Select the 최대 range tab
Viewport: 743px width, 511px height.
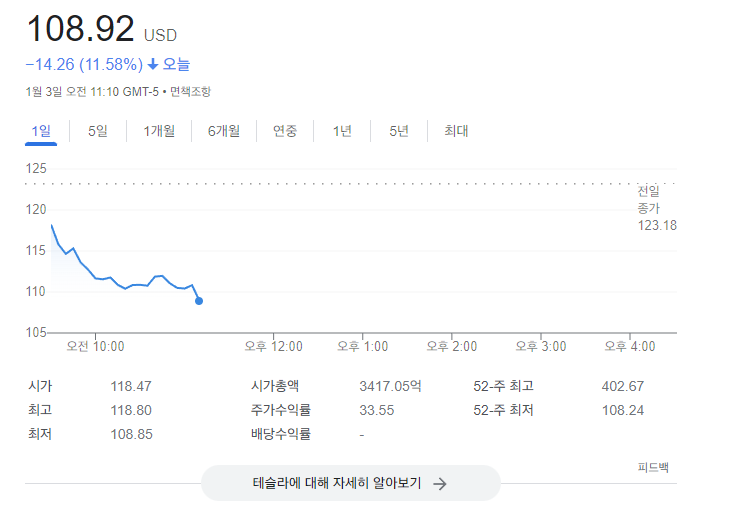(456, 131)
